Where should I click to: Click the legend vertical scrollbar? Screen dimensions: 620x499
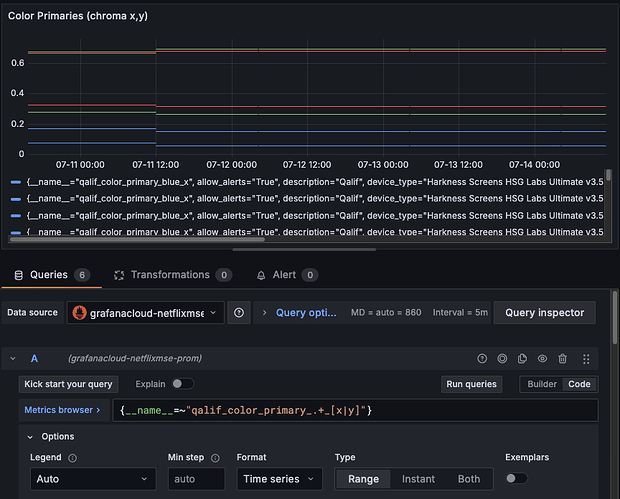(609, 175)
